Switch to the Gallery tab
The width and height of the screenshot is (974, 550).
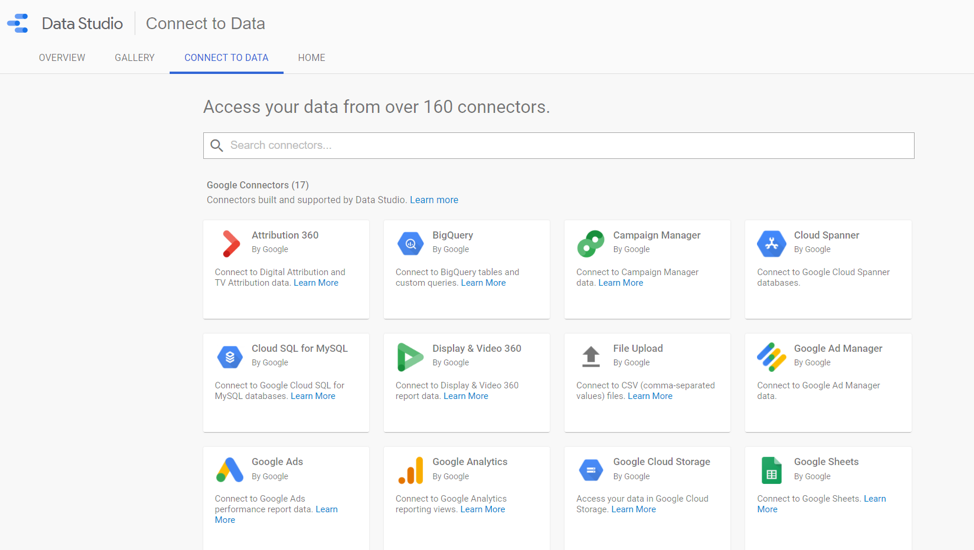tap(134, 58)
